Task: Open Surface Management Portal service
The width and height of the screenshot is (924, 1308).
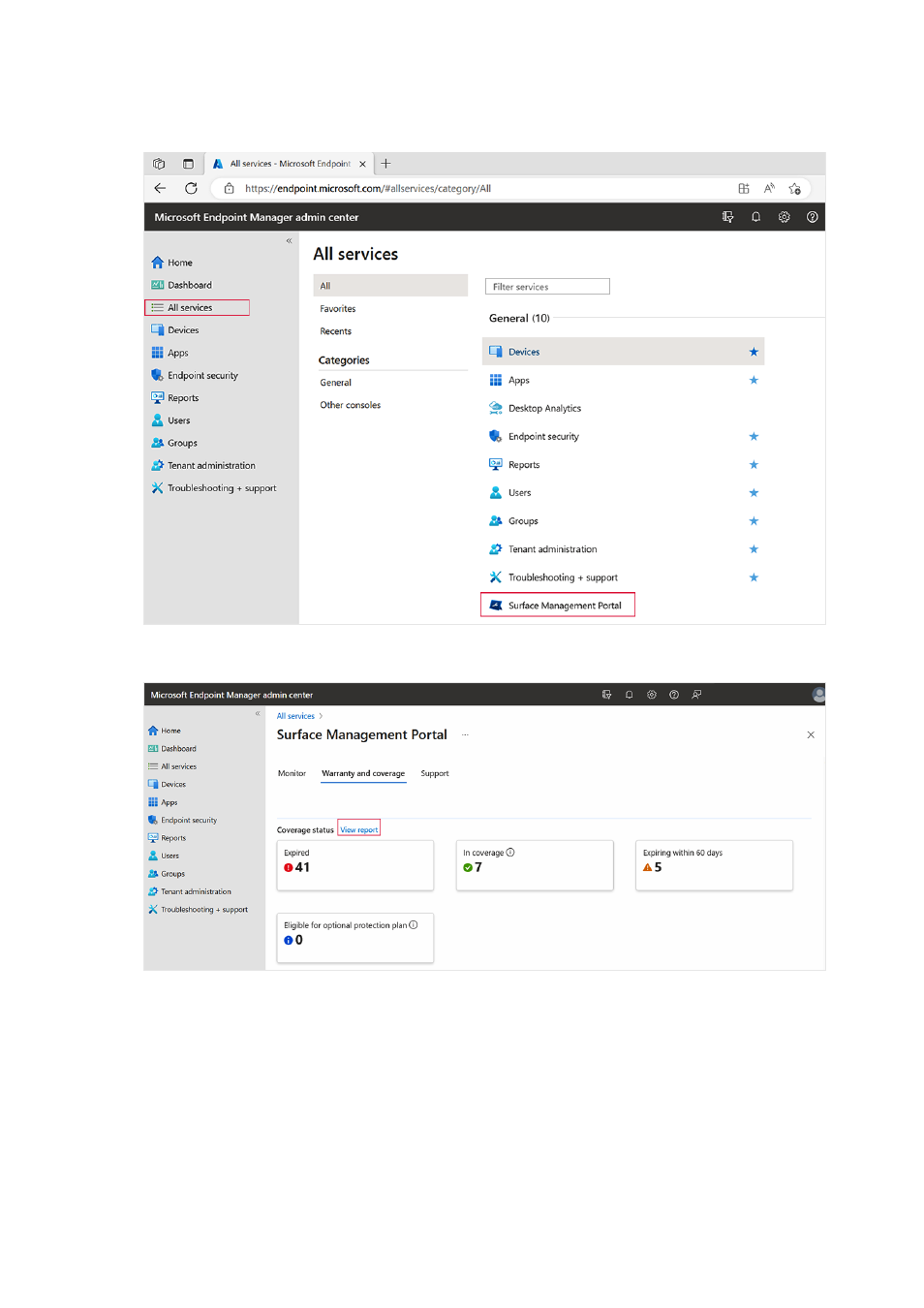Action: [558, 605]
